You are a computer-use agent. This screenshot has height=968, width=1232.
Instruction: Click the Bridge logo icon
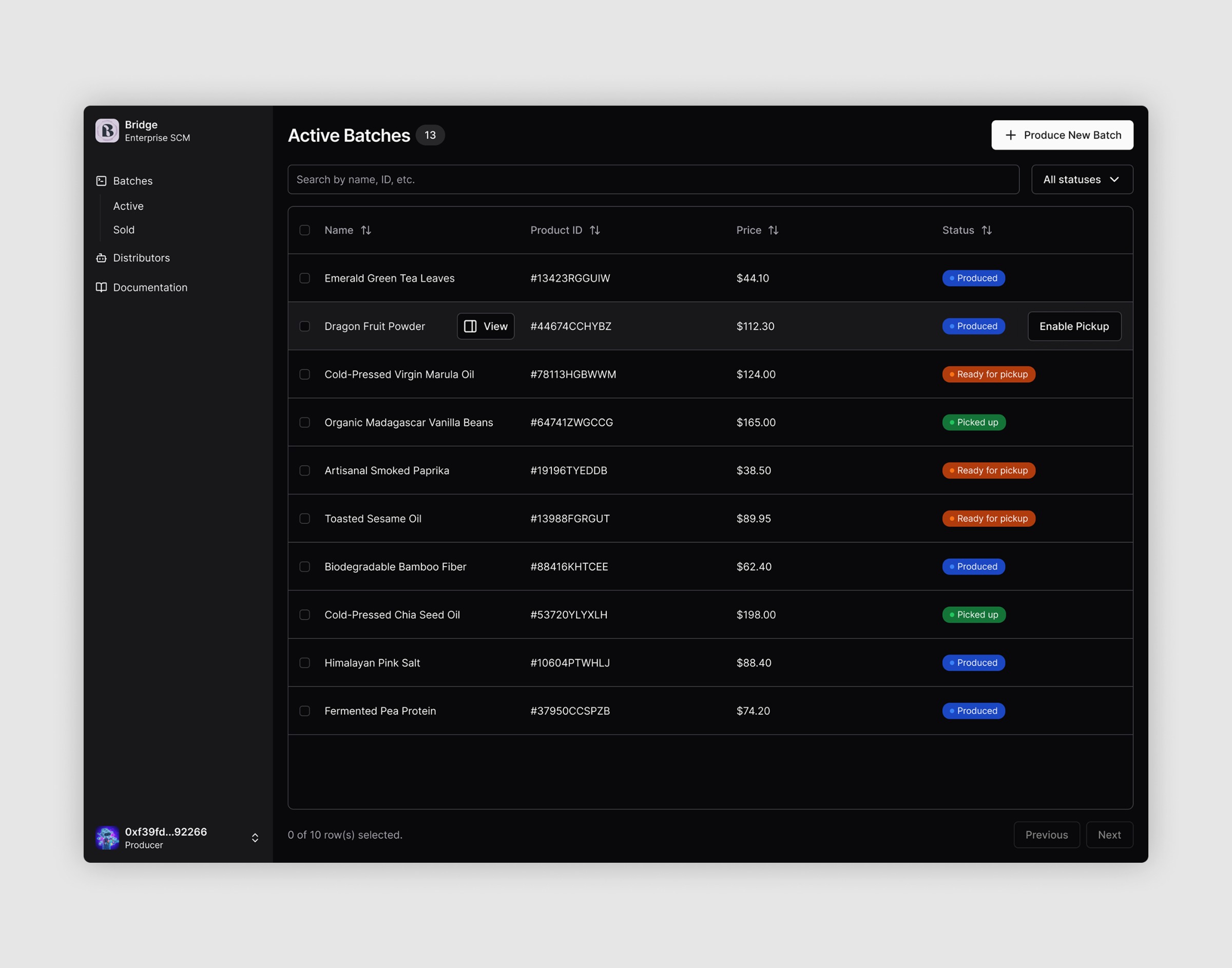(107, 130)
